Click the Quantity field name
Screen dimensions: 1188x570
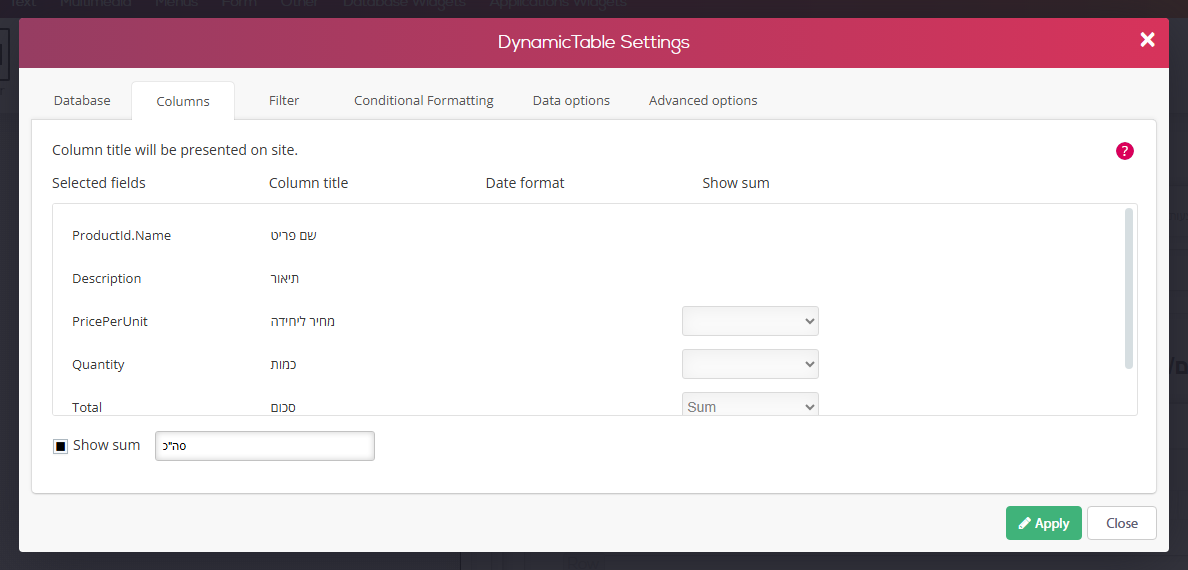tap(98, 365)
